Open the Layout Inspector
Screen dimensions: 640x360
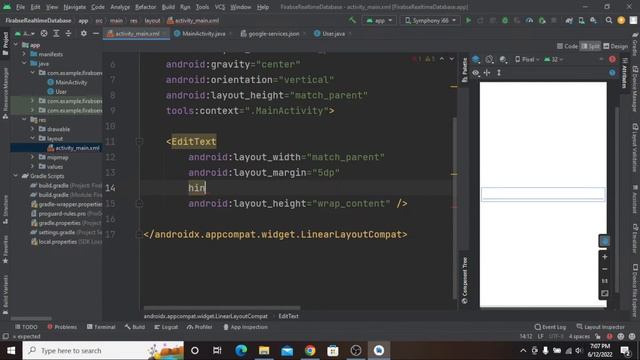coord(600,327)
